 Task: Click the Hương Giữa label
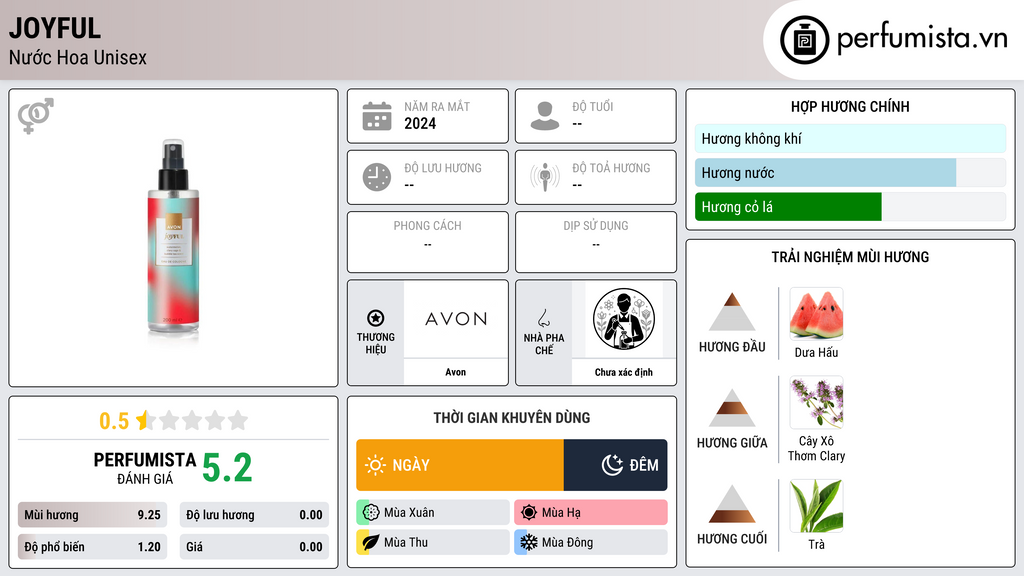pos(732,443)
